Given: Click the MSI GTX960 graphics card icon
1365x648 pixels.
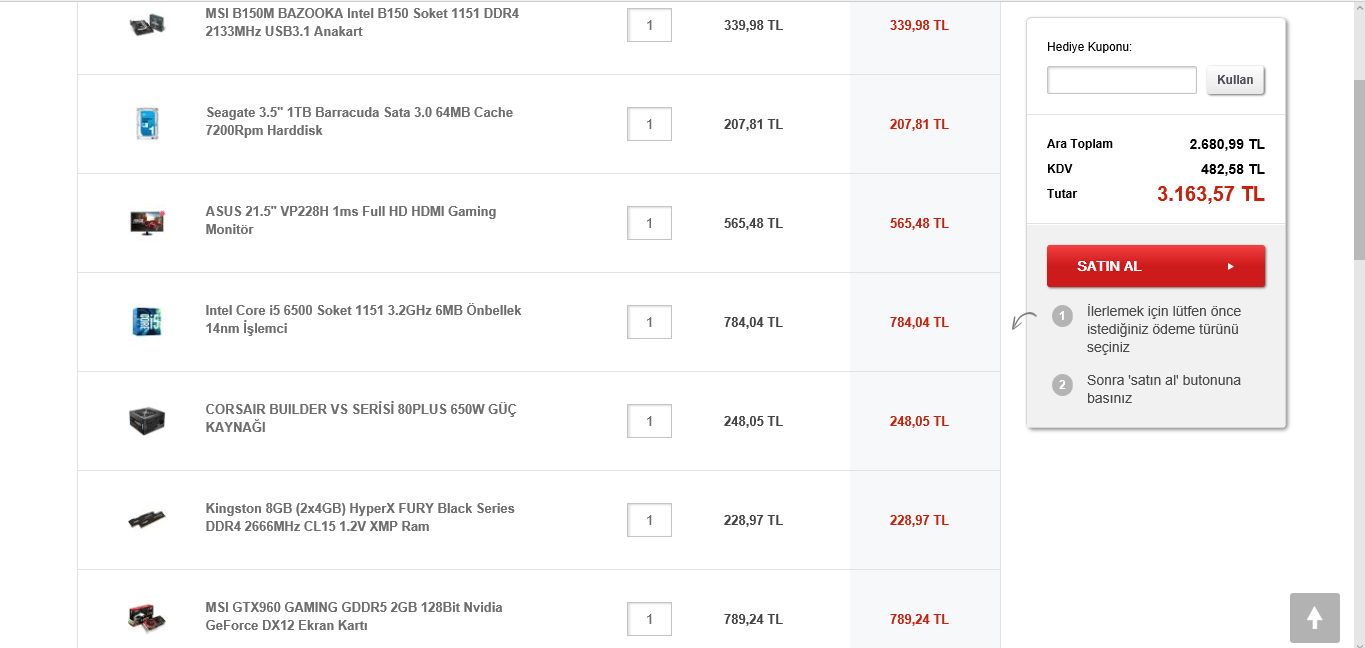Looking at the screenshot, I should [146, 618].
